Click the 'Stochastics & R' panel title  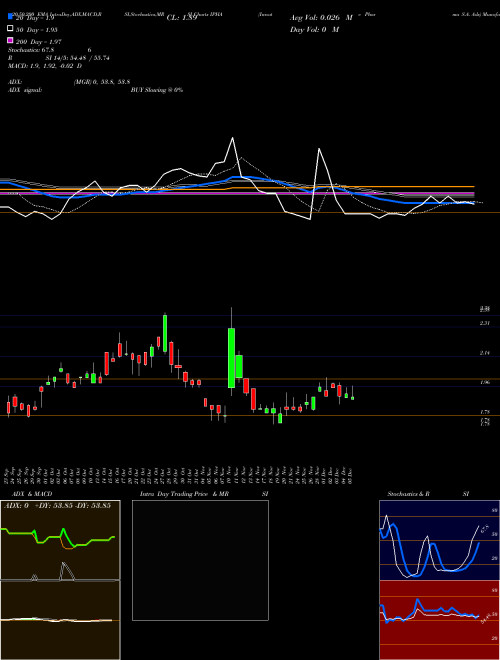click(x=409, y=494)
